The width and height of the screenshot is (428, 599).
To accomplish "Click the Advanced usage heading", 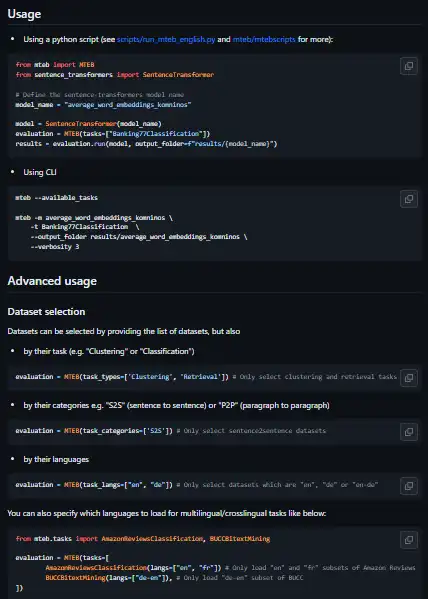I will [52, 281].
